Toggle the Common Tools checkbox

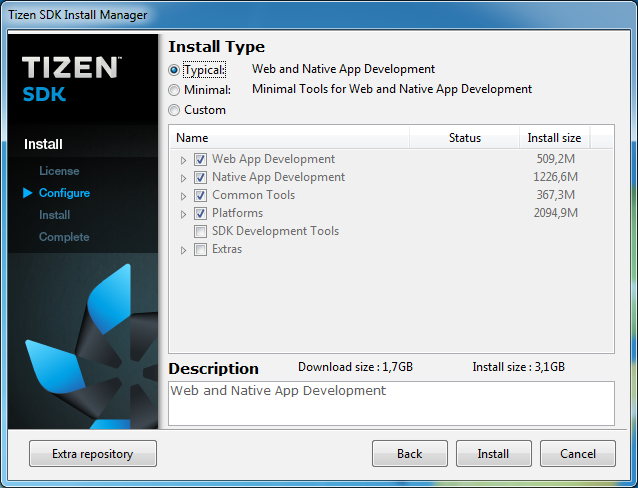pos(200,195)
